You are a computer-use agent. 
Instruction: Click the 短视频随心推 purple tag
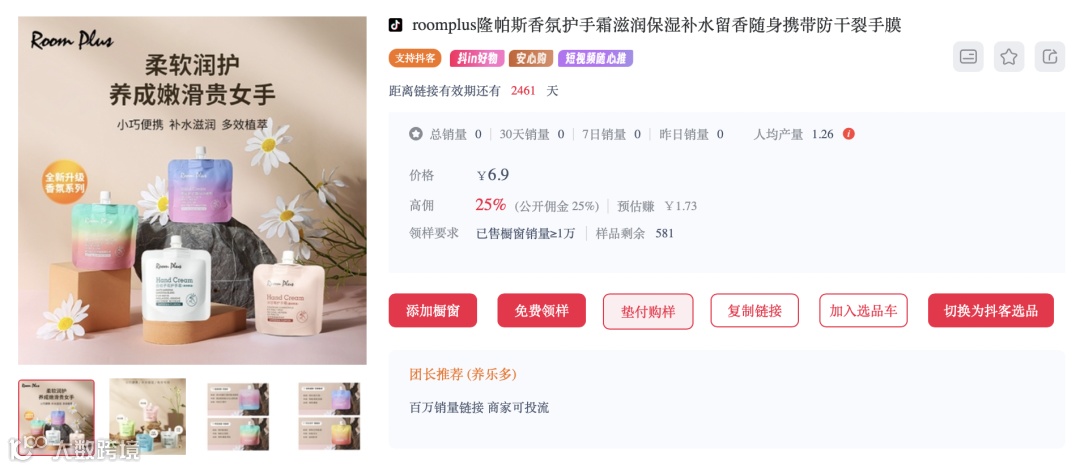[595, 59]
